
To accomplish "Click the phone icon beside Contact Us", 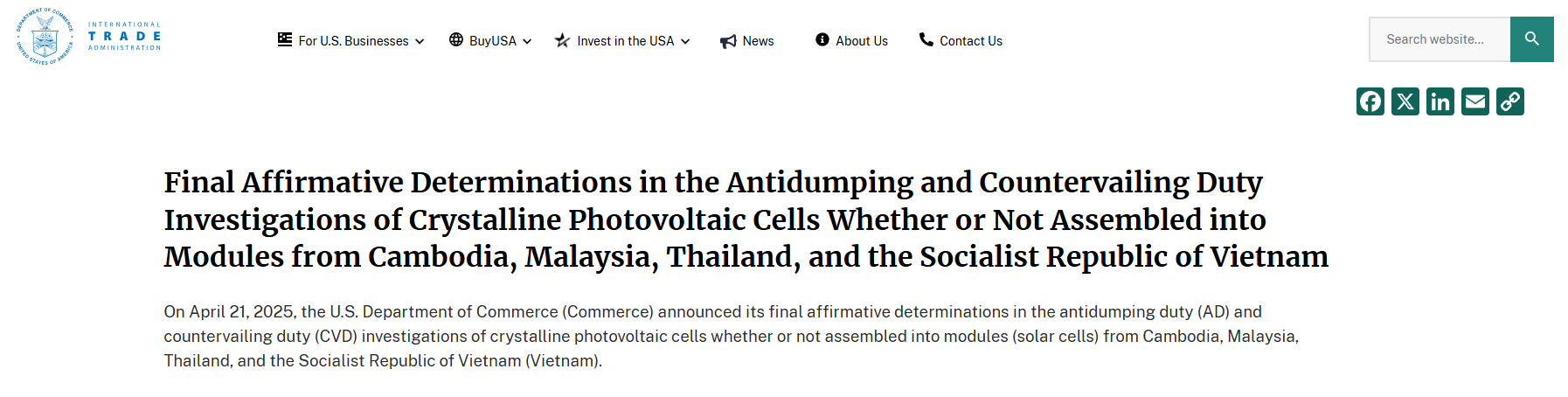I will click(x=926, y=39).
